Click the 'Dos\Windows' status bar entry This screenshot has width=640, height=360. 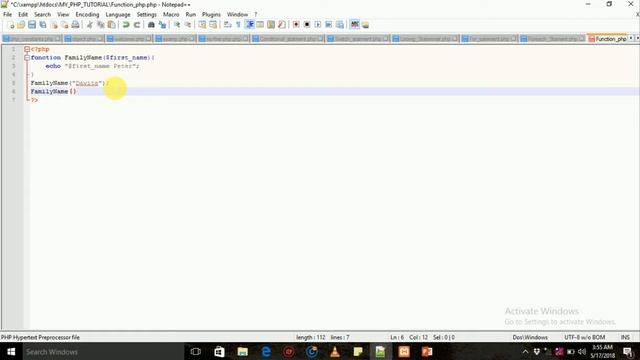(530, 338)
